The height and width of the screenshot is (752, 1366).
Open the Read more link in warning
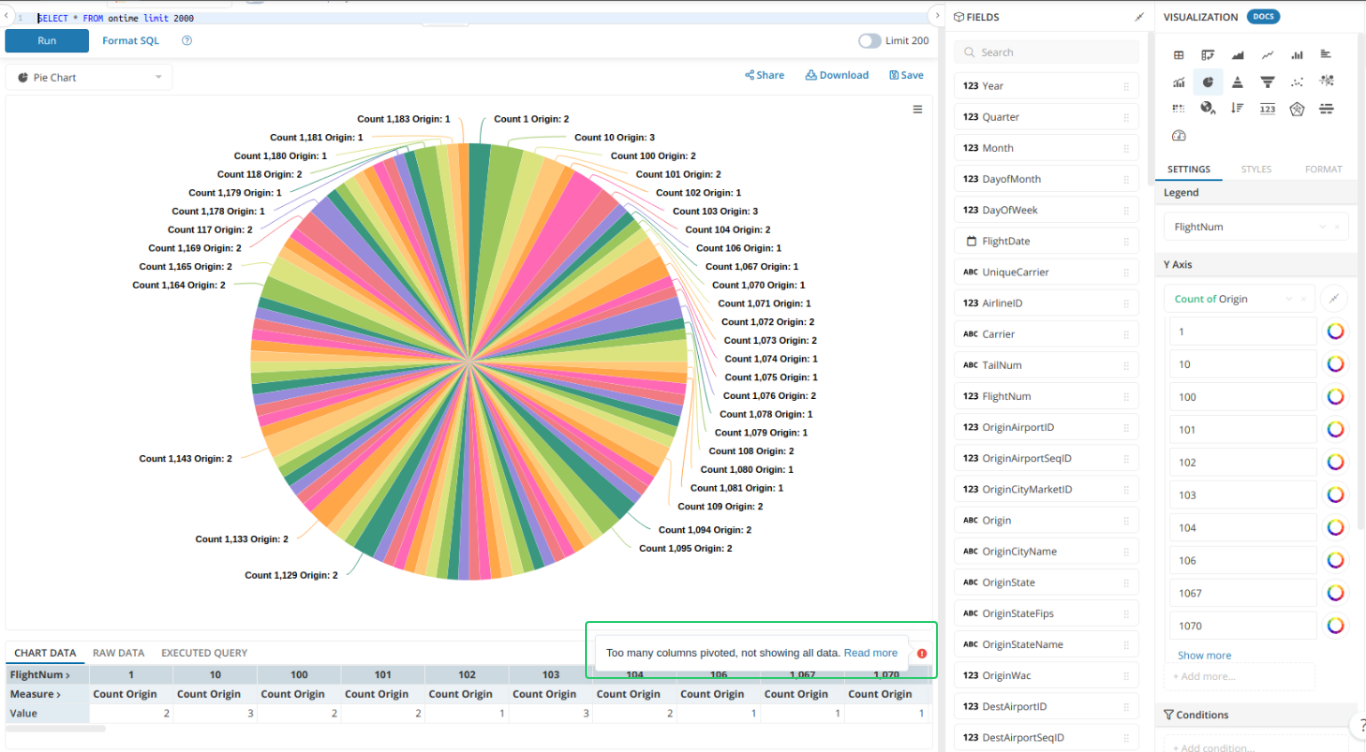[870, 653]
